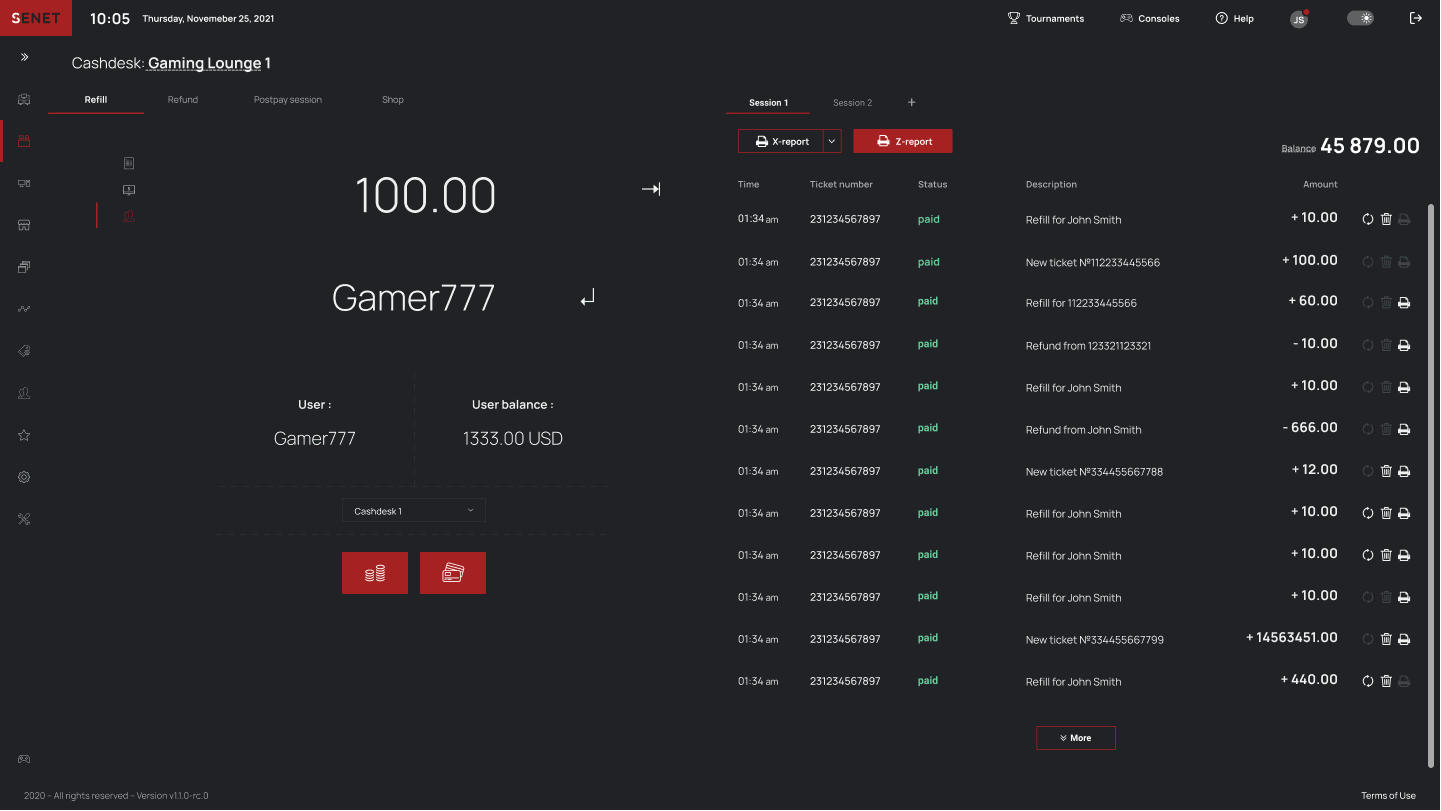Expand the X-report dropdown arrow
This screenshot has height=811, width=1441.
click(831, 141)
